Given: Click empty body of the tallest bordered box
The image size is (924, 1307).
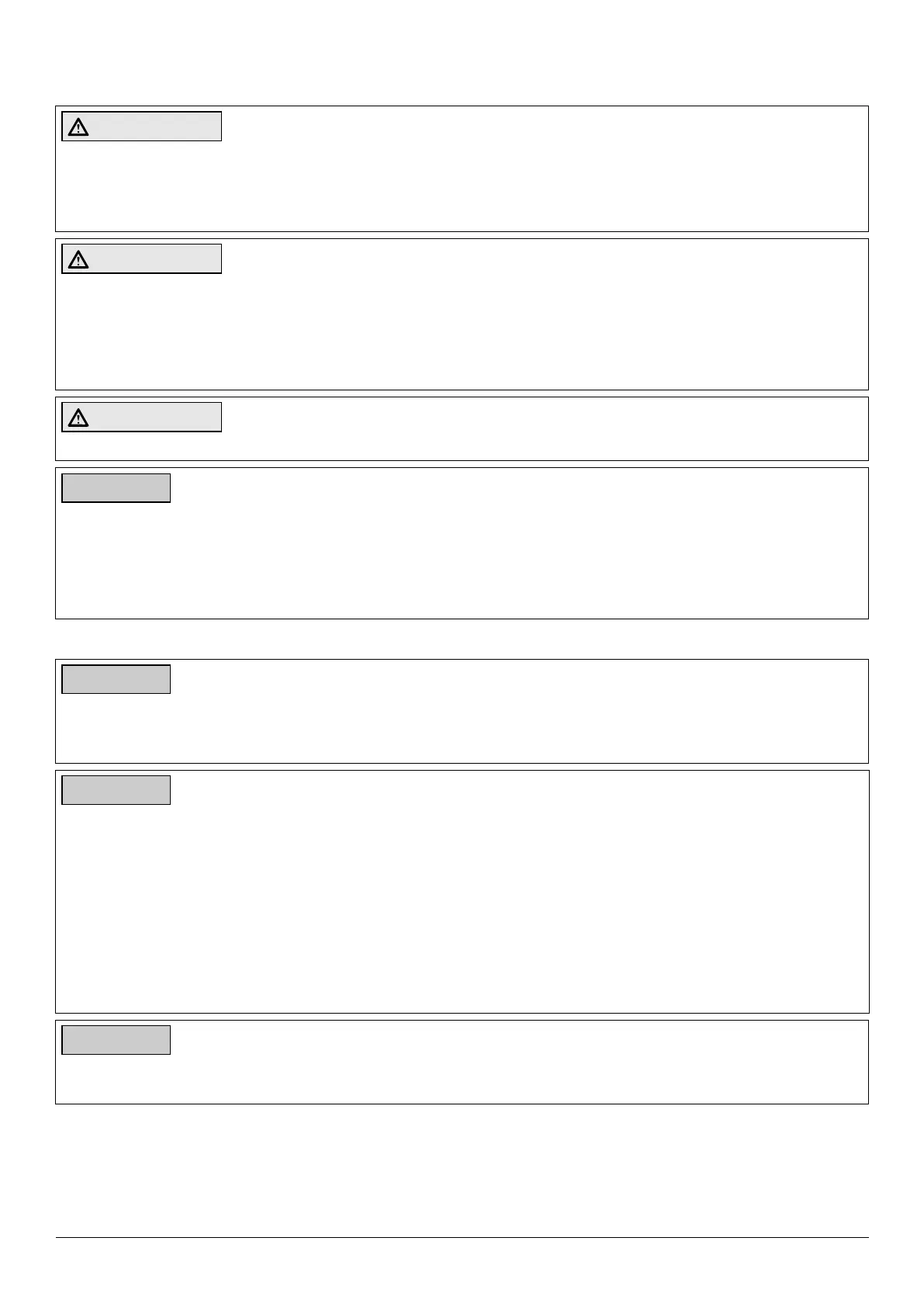Looking at the screenshot, I should [x=462, y=908].
